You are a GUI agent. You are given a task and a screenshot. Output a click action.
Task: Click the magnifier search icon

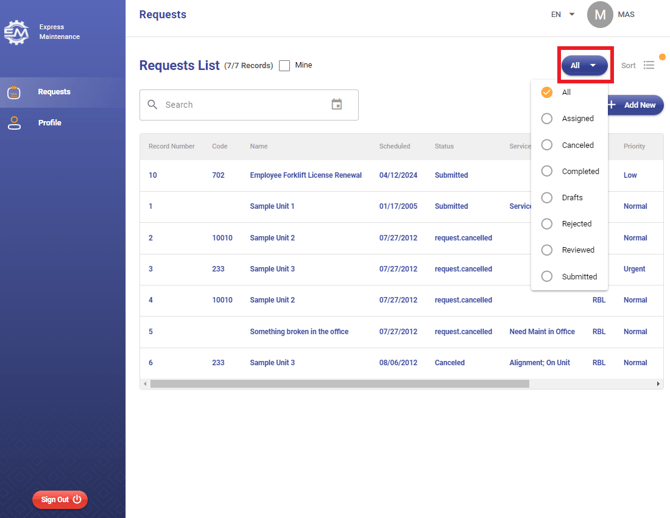click(153, 104)
